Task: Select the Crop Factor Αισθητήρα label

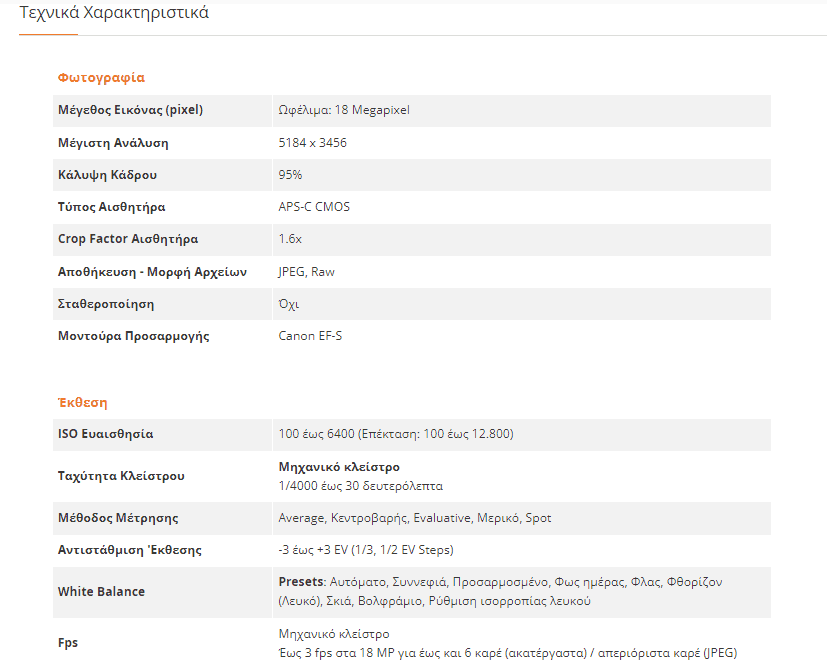Action: click(x=128, y=239)
